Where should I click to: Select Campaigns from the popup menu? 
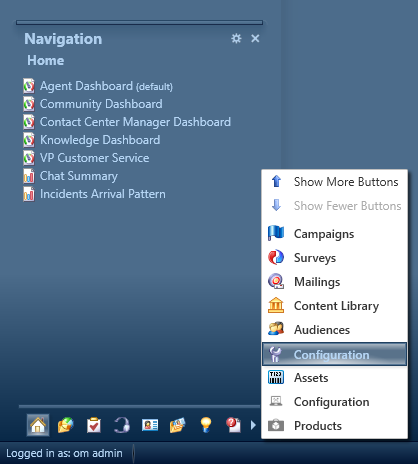[x=334, y=234]
